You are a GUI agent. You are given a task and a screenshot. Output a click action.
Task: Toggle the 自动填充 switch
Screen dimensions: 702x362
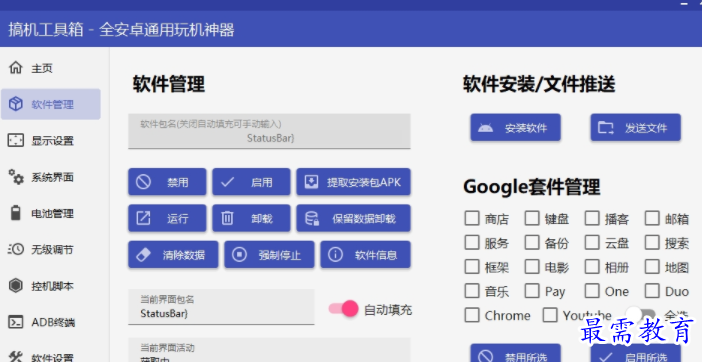343,309
